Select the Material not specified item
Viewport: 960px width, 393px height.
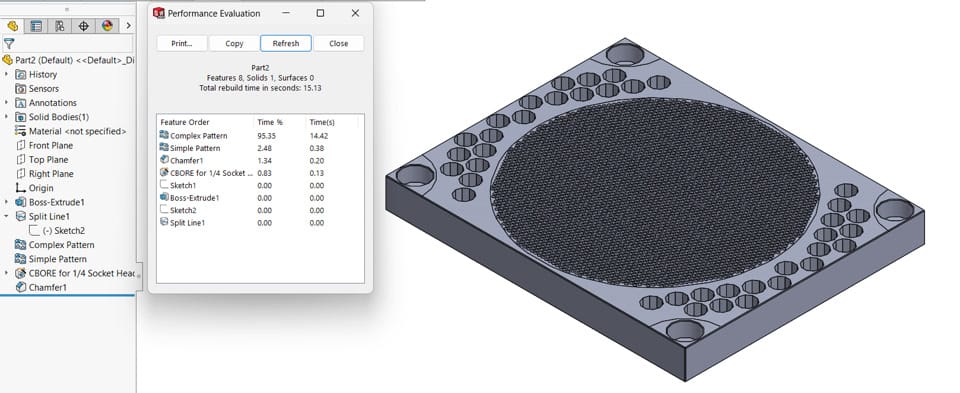(x=70, y=131)
